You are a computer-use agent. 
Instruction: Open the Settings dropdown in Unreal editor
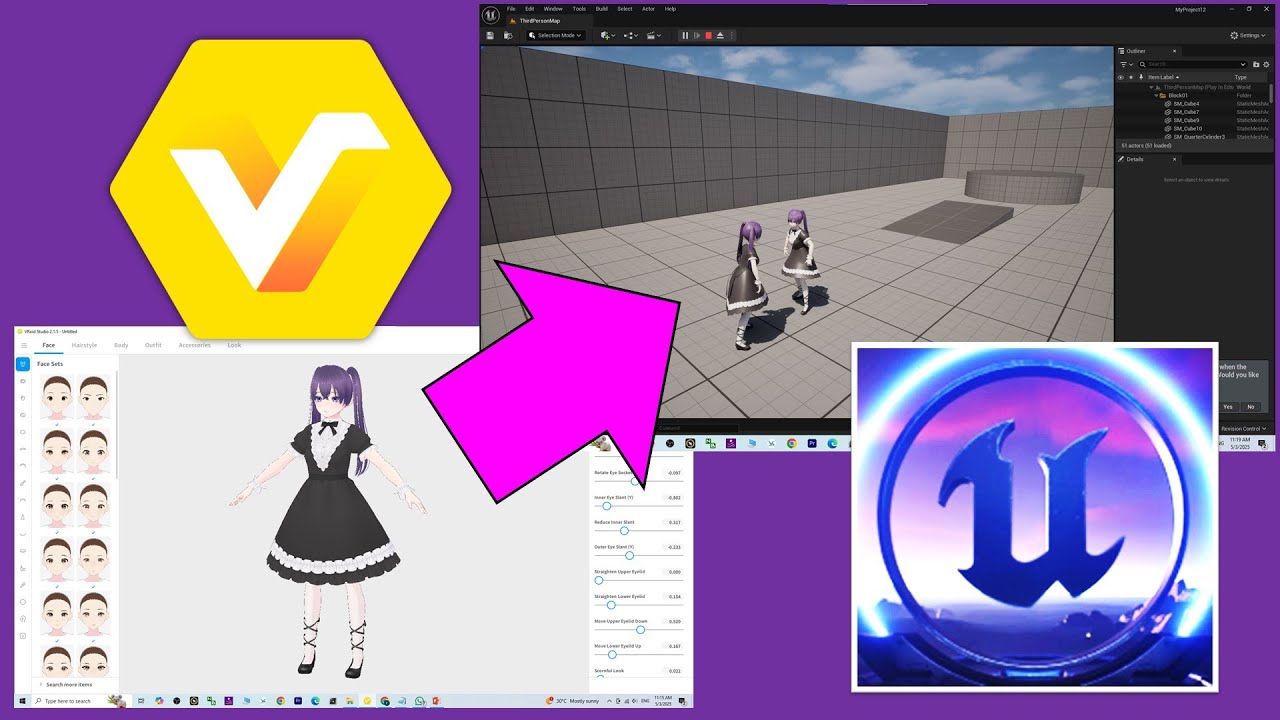(1247, 35)
